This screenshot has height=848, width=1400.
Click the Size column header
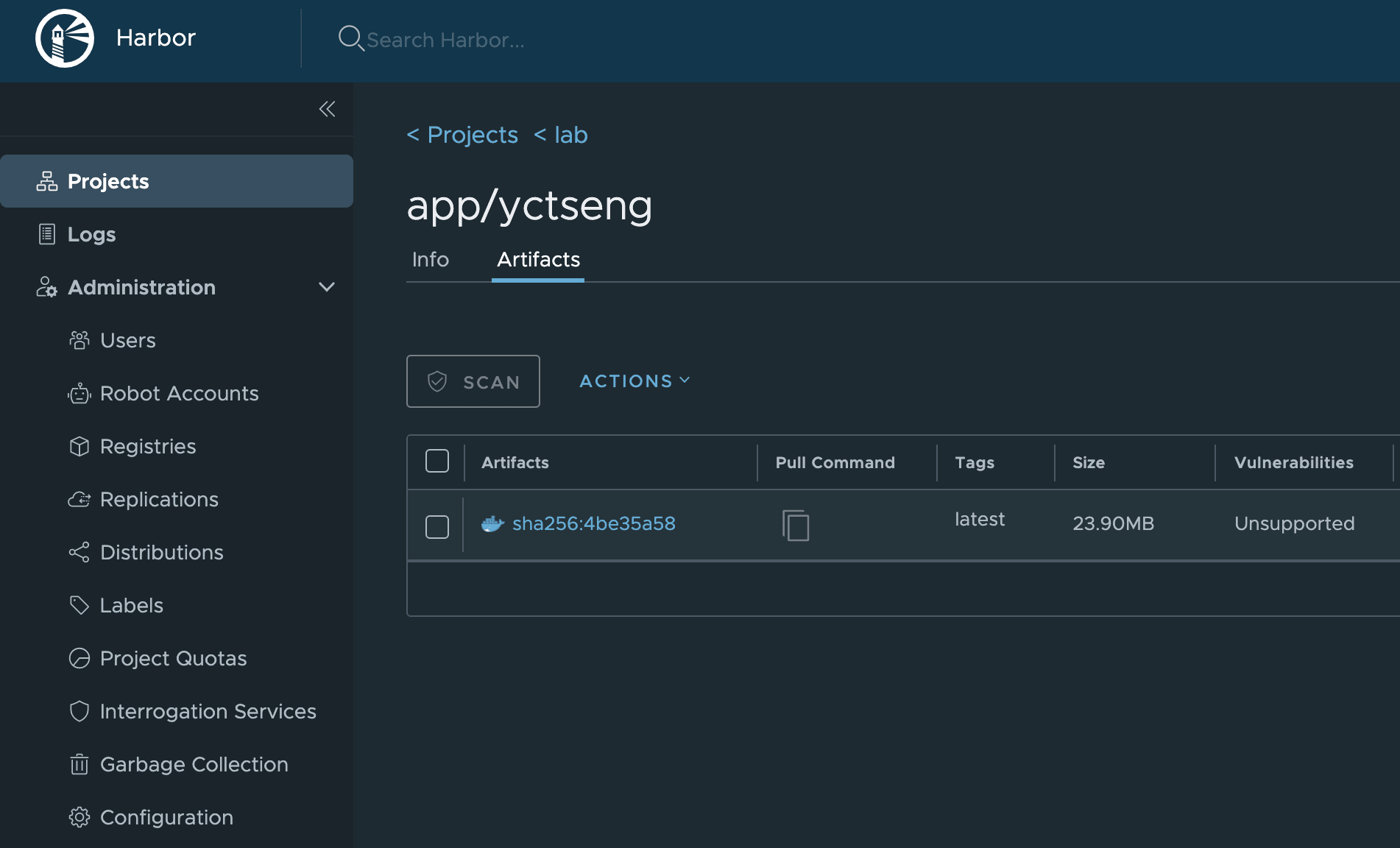[x=1089, y=462]
